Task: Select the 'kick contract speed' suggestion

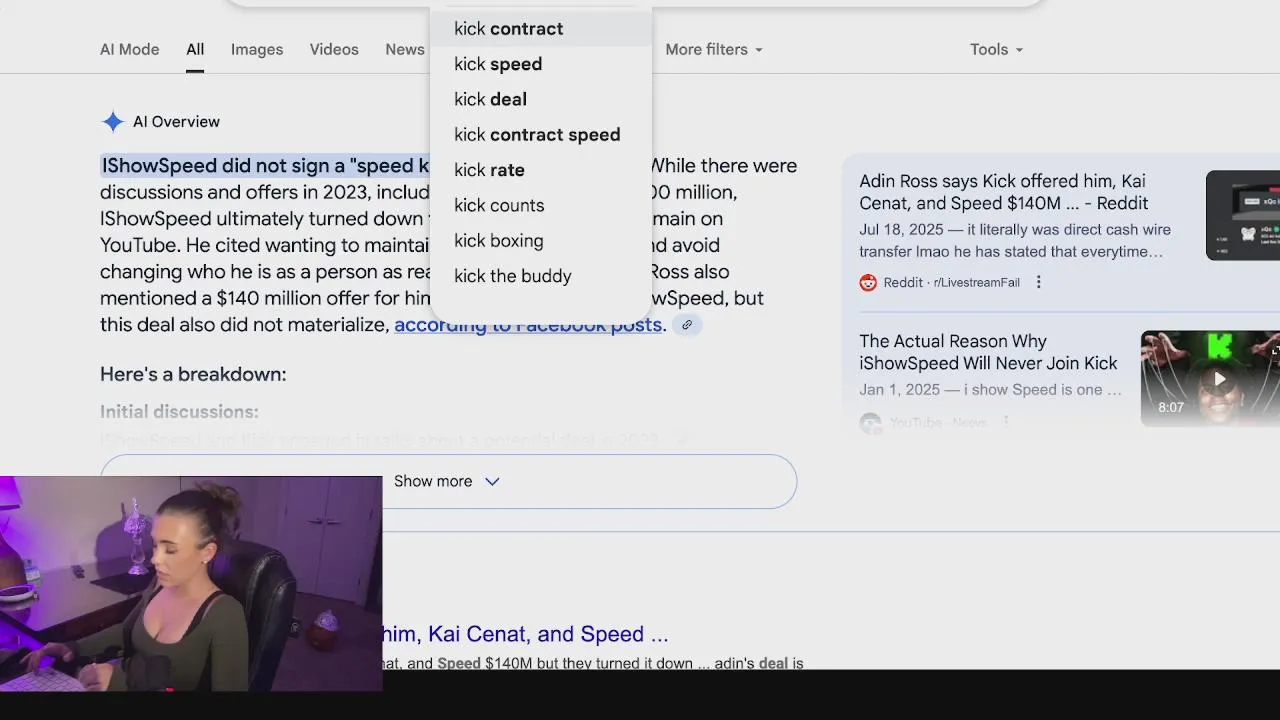Action: pyautogui.click(x=541, y=135)
